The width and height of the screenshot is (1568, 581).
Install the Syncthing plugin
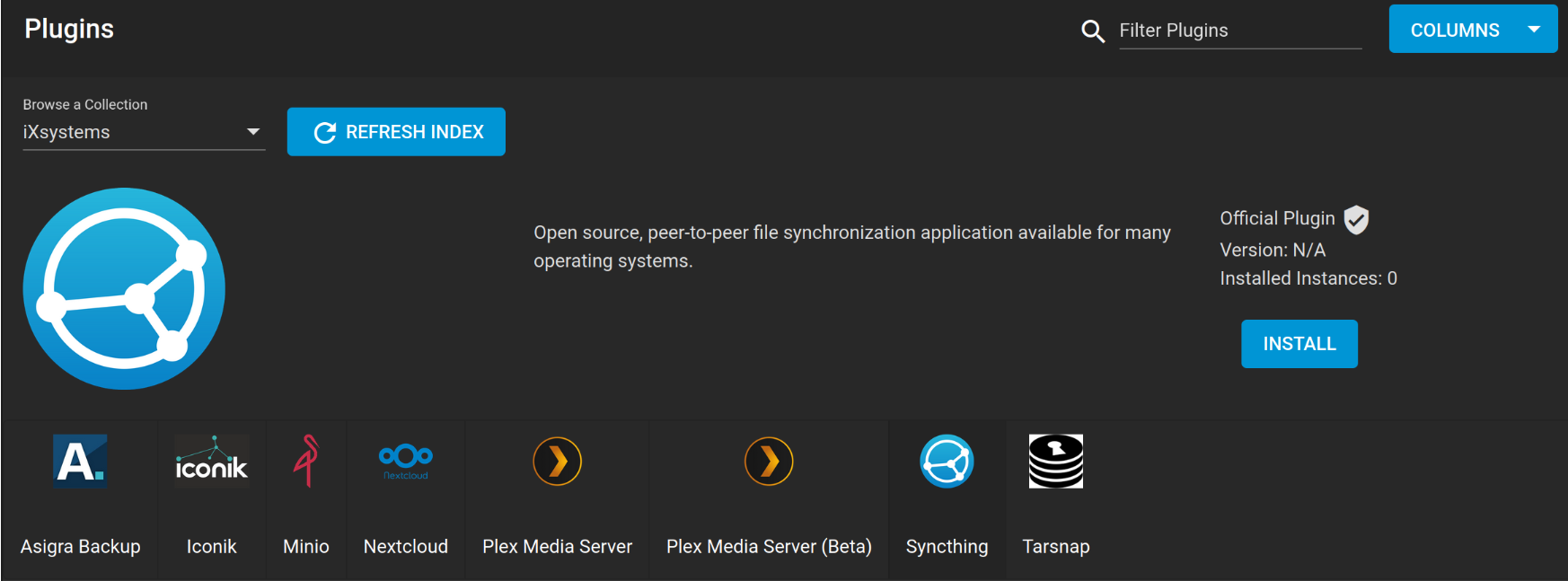[x=1299, y=344]
